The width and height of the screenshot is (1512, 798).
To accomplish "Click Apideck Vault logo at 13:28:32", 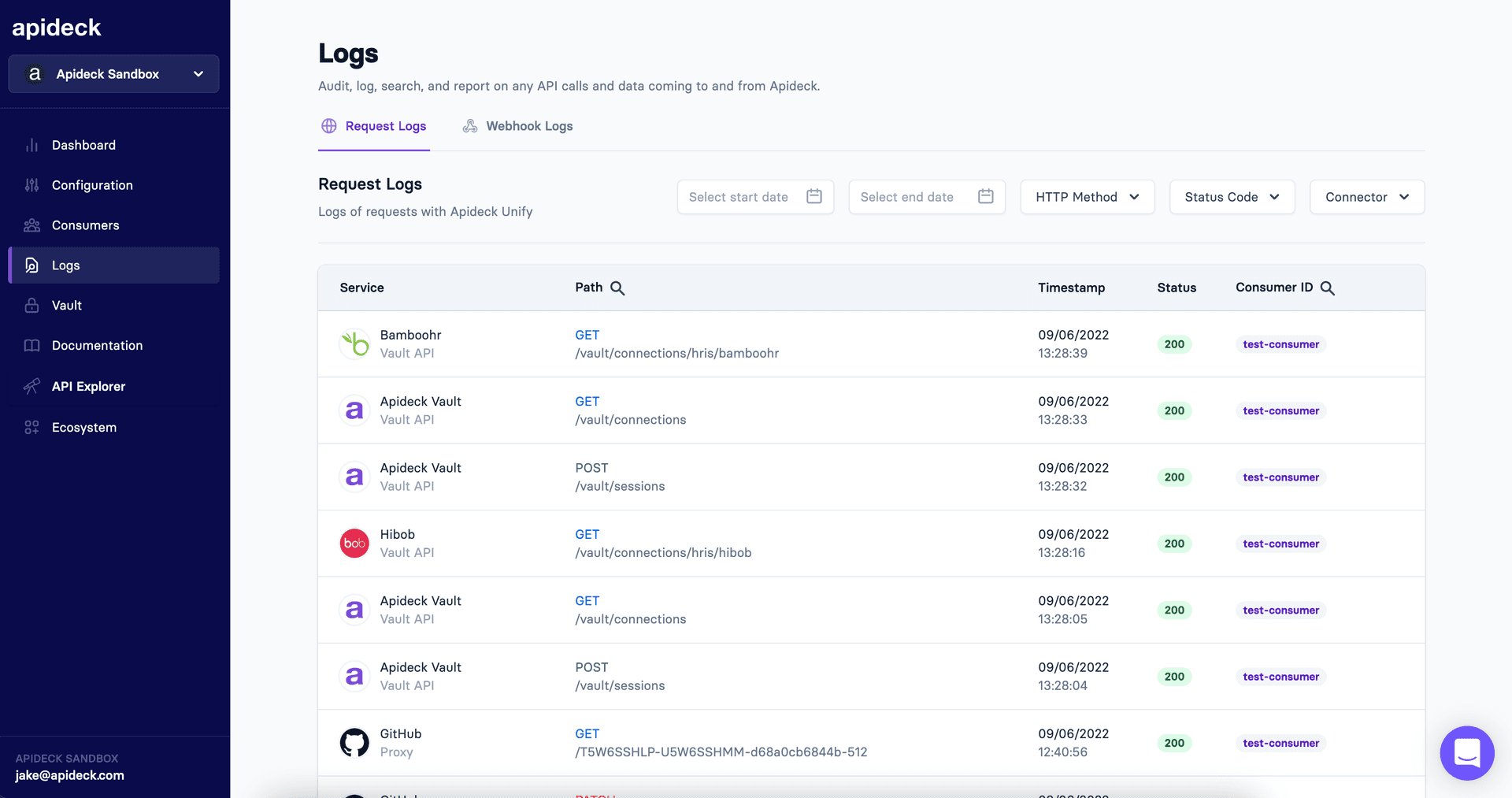I will [x=354, y=477].
